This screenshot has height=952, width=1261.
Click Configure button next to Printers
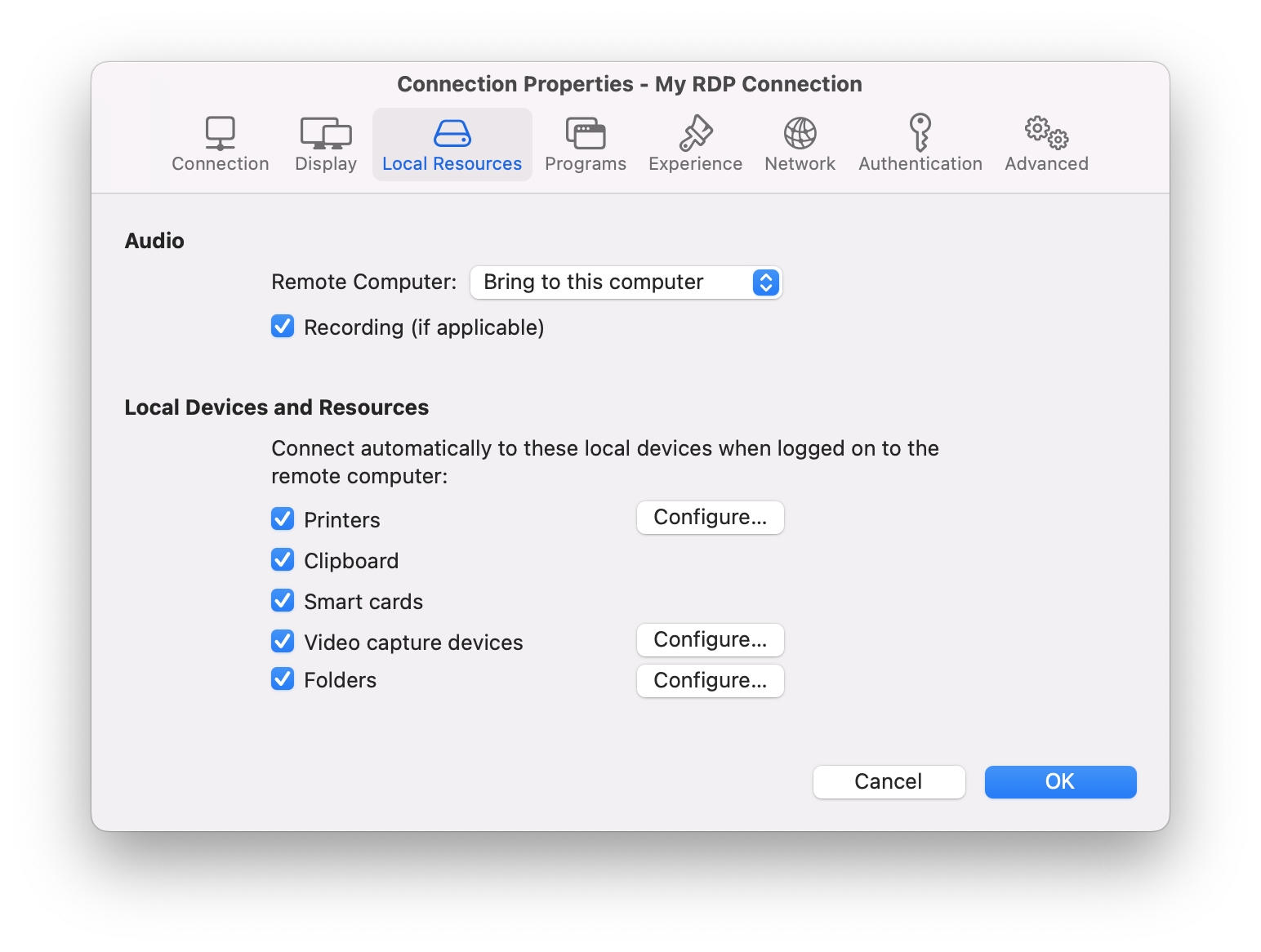point(710,518)
